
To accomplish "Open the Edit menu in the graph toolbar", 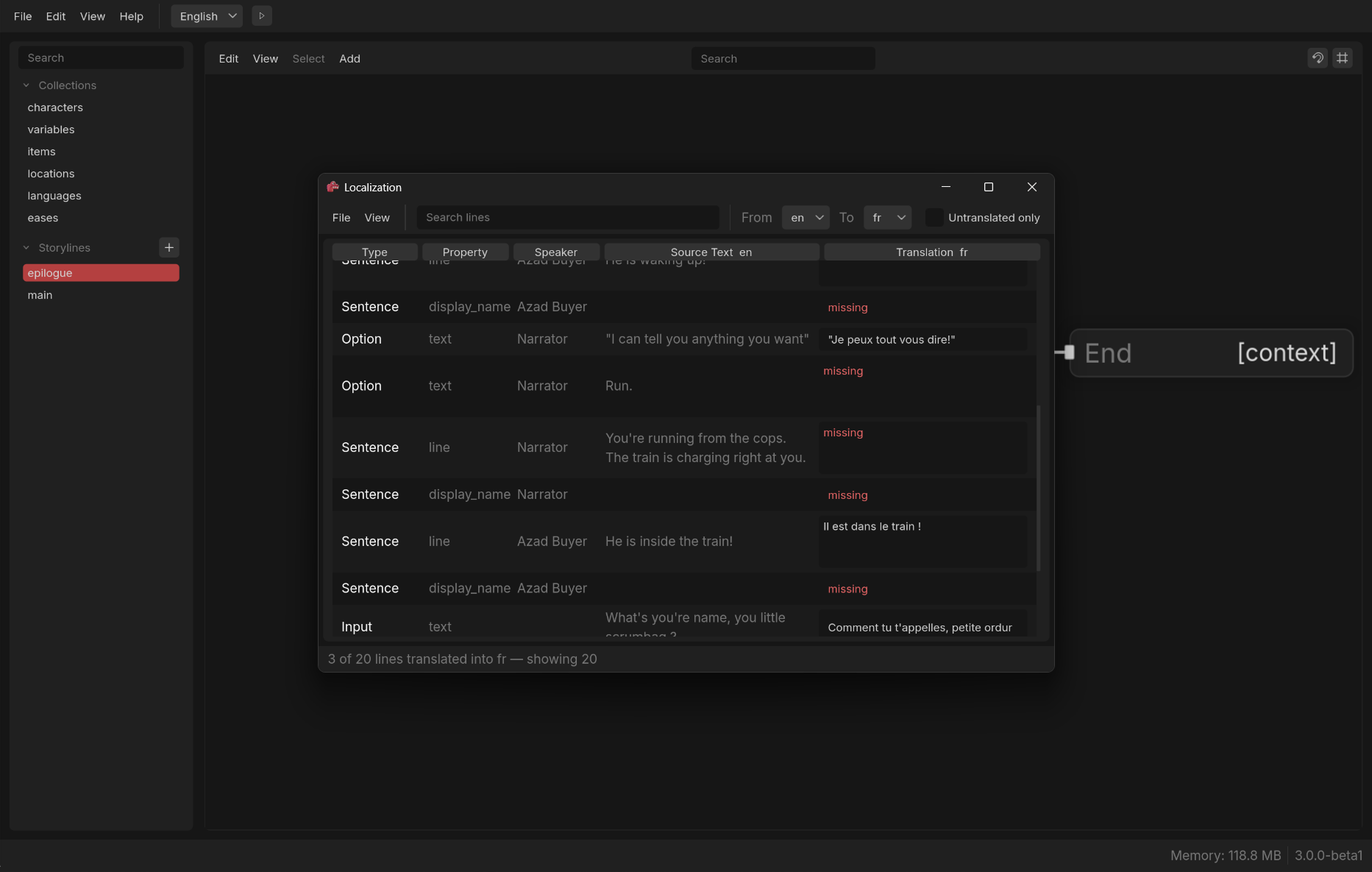I will pyautogui.click(x=229, y=58).
